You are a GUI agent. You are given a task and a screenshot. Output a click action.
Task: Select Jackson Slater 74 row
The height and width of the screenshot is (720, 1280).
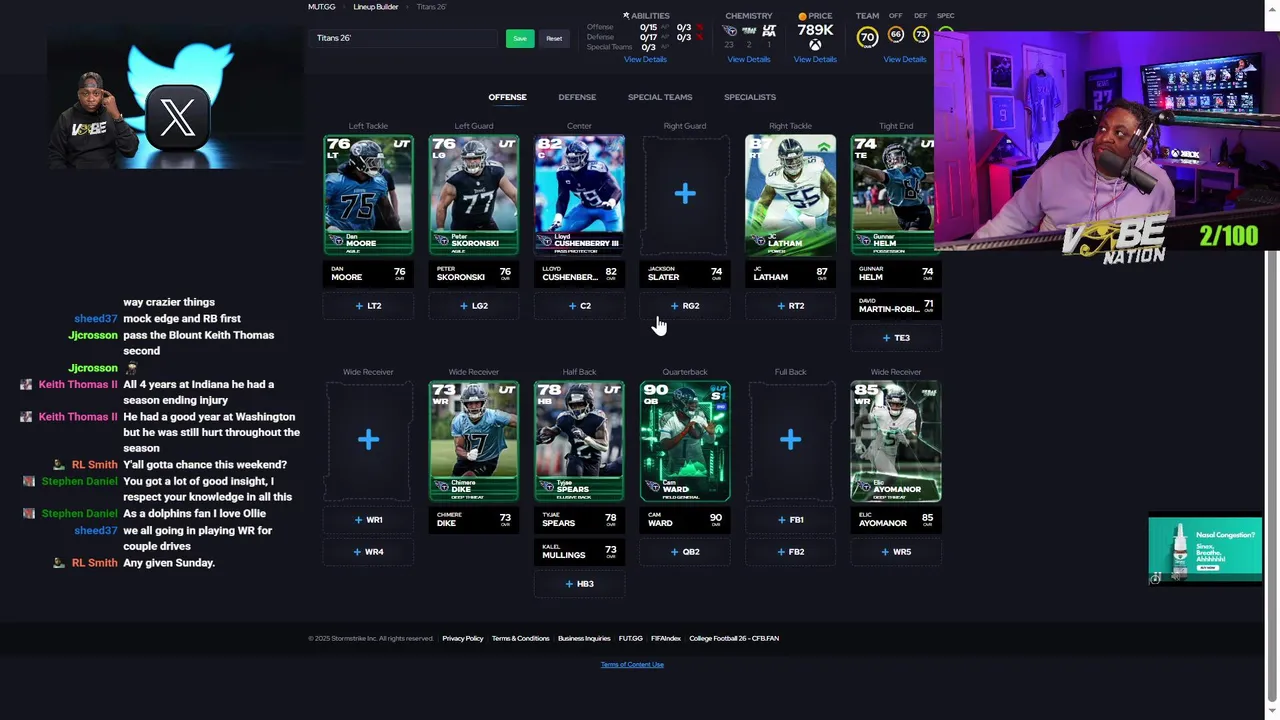pos(685,273)
